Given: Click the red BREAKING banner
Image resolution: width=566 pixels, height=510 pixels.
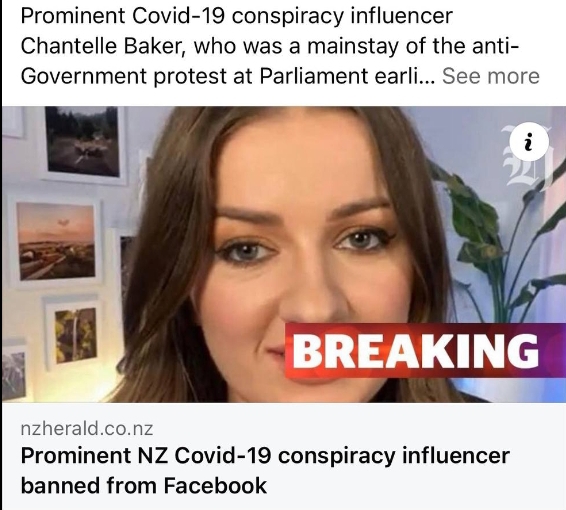Looking at the screenshot, I should pos(425,350).
